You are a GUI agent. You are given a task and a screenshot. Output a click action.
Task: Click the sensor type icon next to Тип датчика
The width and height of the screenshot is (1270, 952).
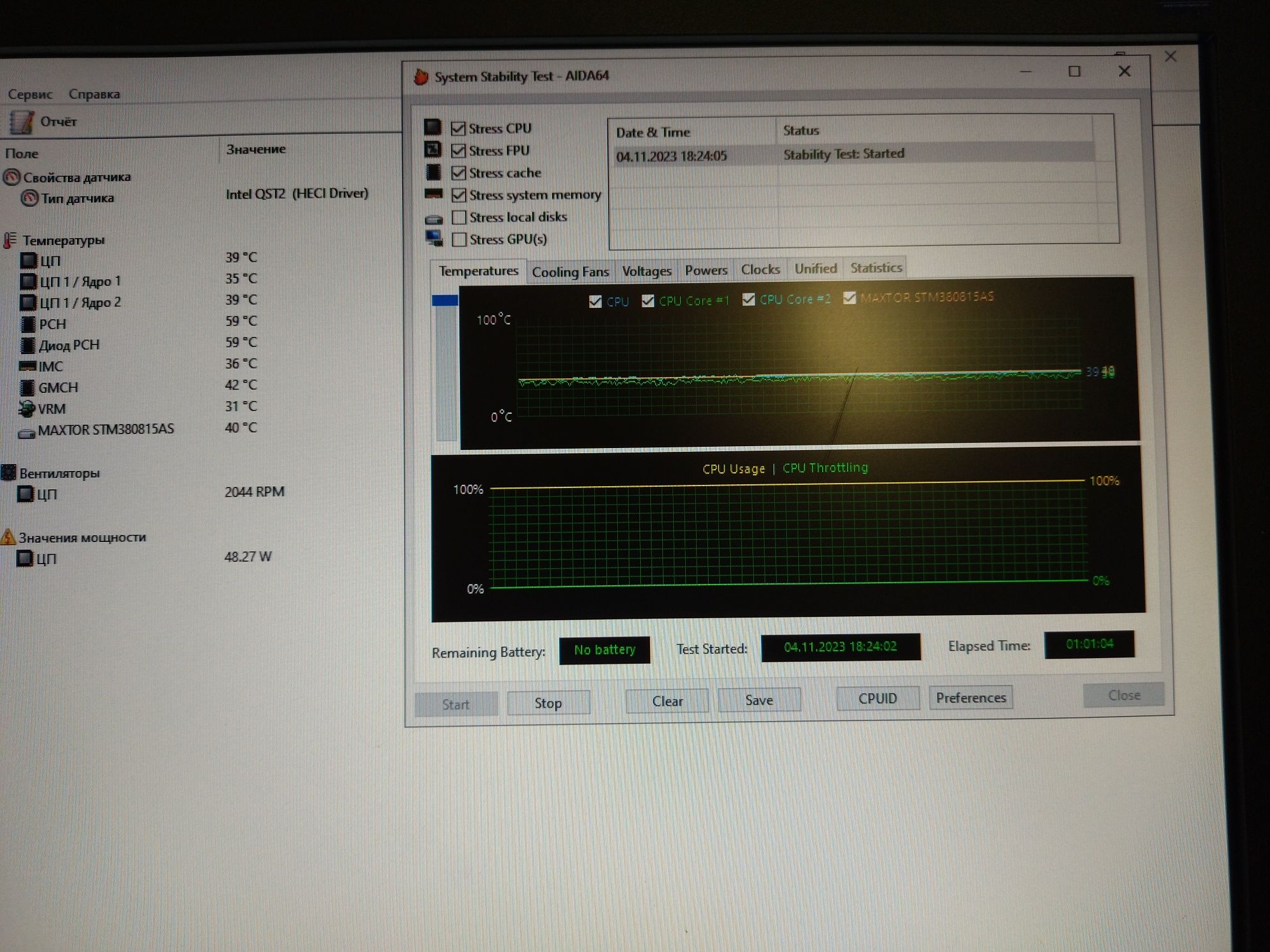click(x=29, y=199)
